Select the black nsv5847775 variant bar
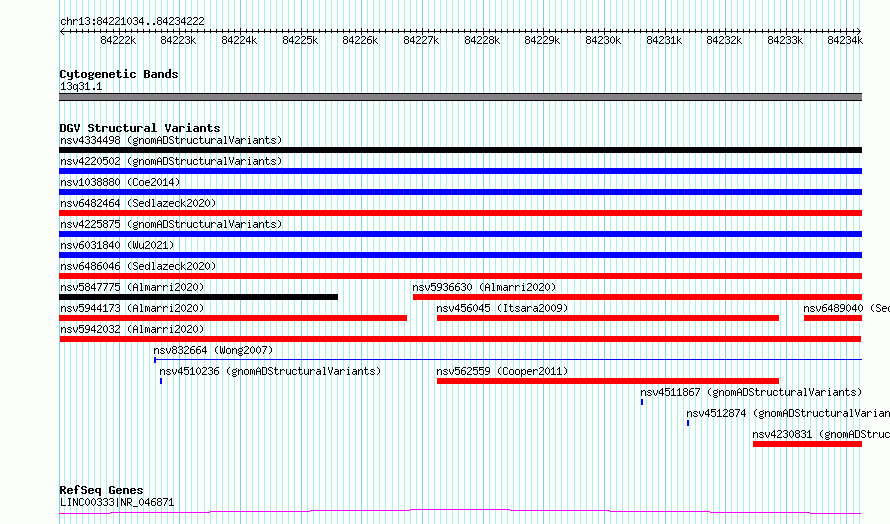This screenshot has width=890, height=524. [x=199, y=297]
